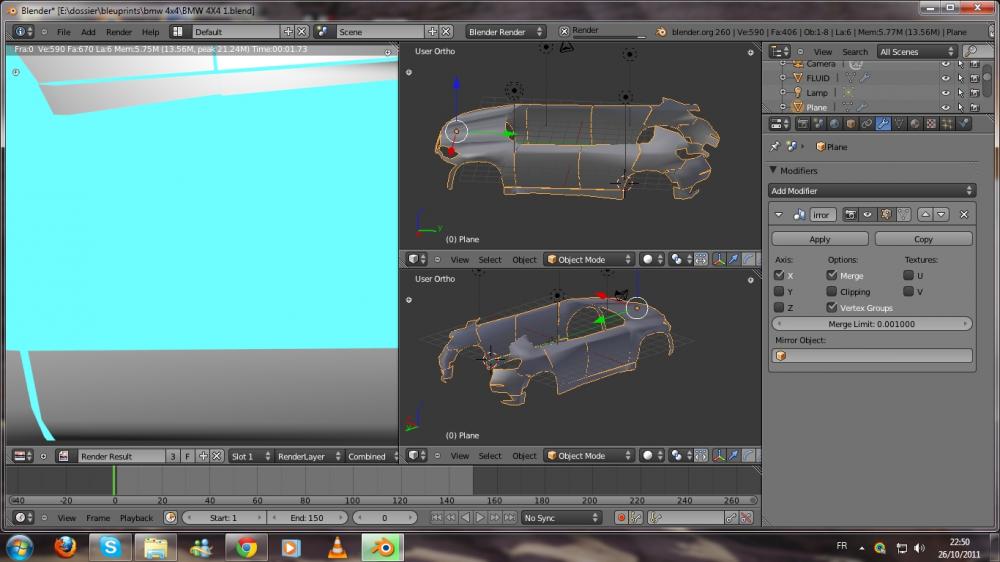Image resolution: width=1000 pixels, height=562 pixels.
Task: Remove the Mirror modifier with X icon
Action: tap(964, 215)
